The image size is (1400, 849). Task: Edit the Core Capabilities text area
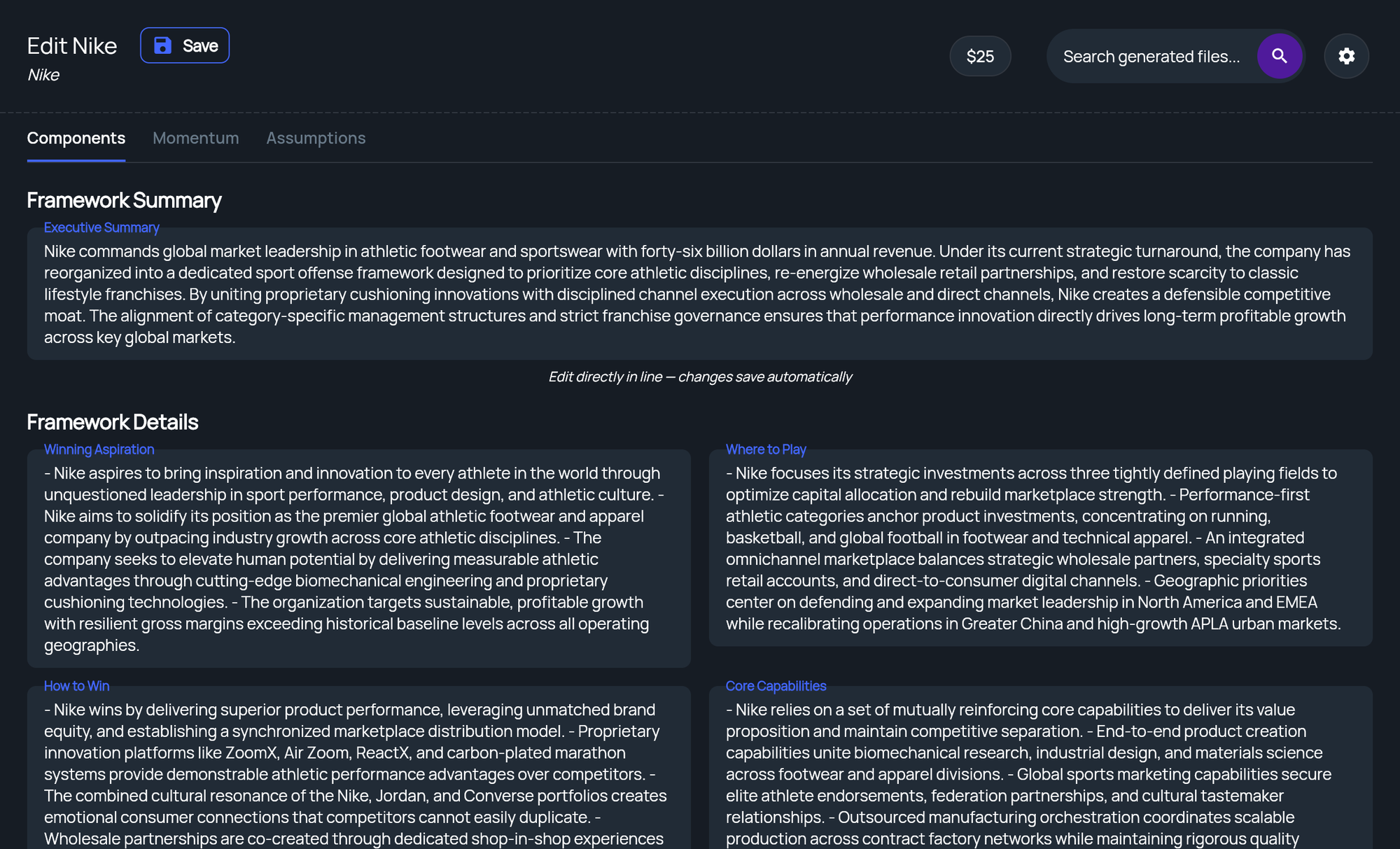(1041, 768)
